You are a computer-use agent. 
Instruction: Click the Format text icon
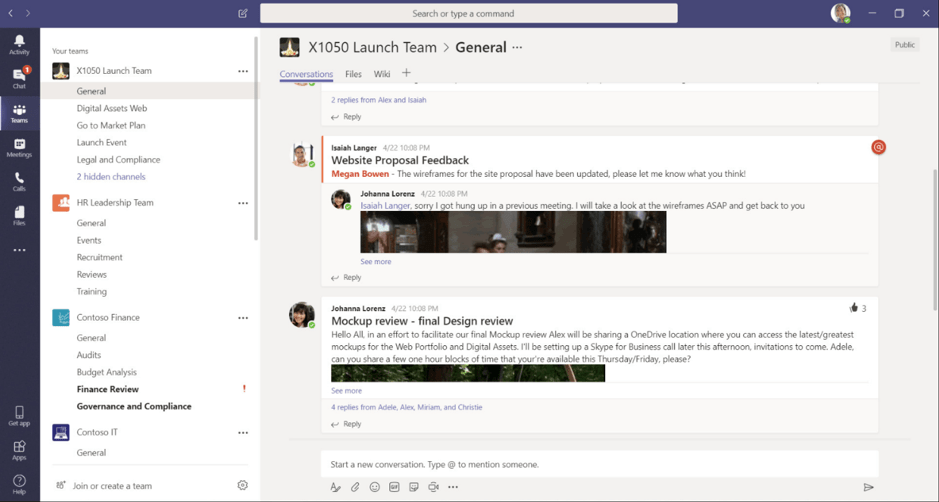click(335, 487)
